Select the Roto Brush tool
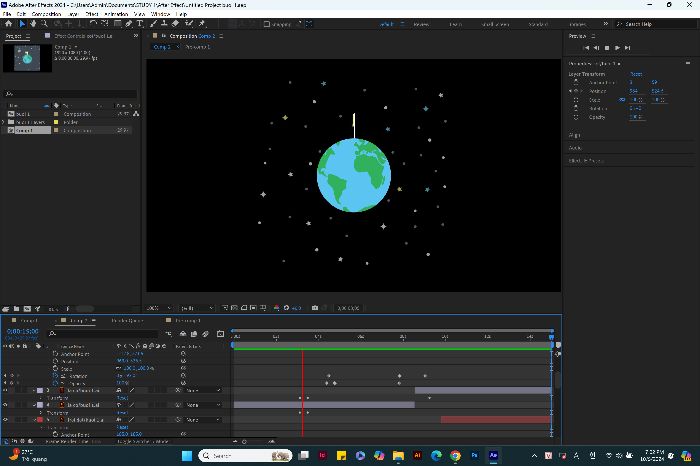Screen dimensions: 700x466 189,24
